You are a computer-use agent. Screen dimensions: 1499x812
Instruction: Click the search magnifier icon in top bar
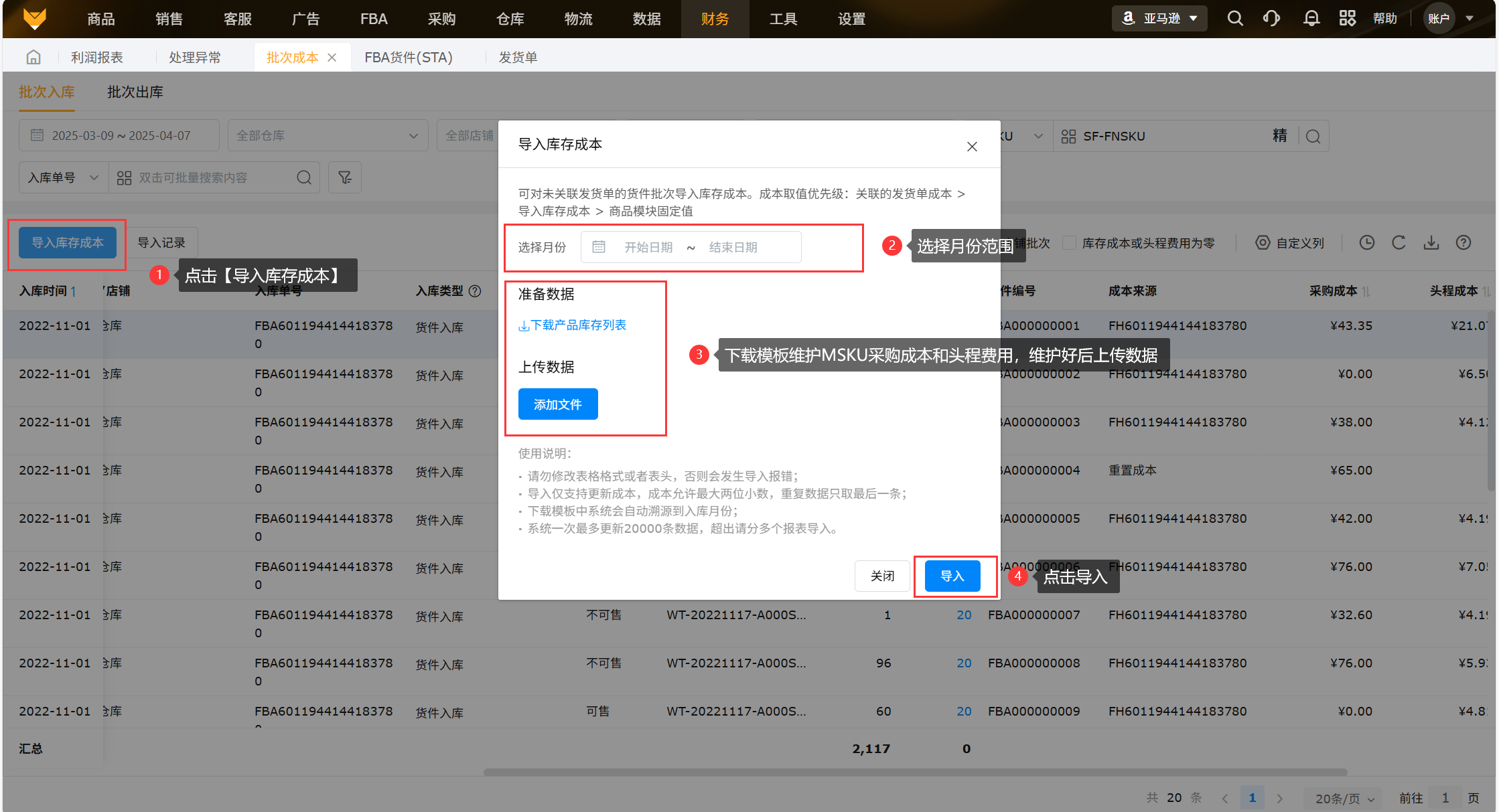[x=1235, y=19]
